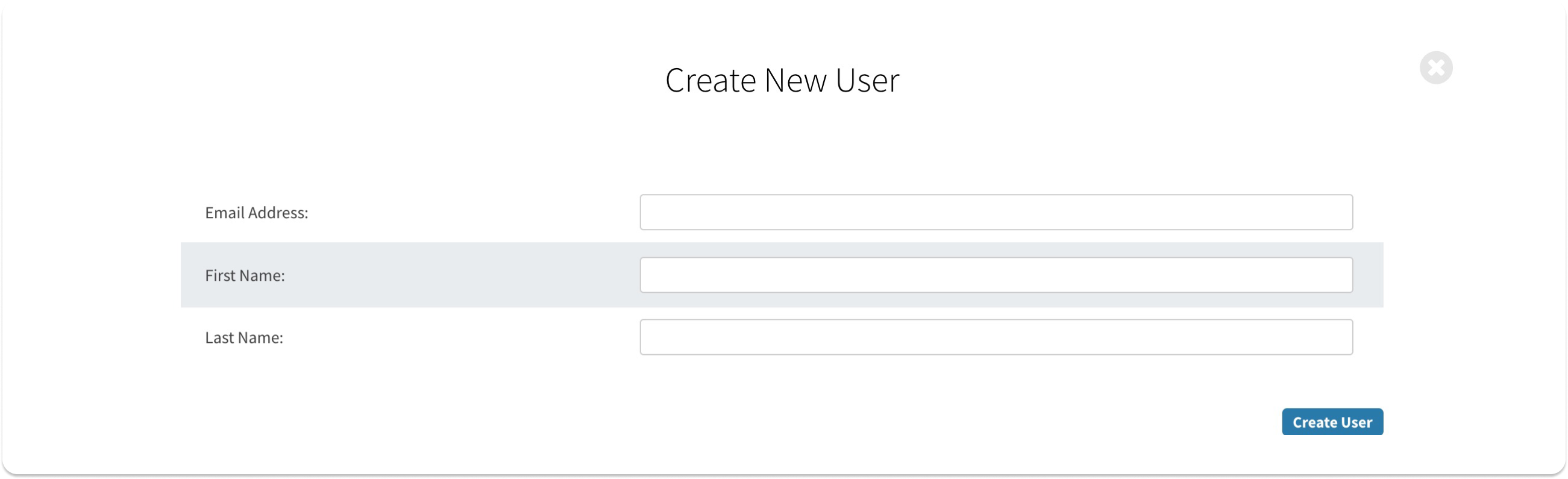Click the "Last Name:" label

click(x=244, y=337)
